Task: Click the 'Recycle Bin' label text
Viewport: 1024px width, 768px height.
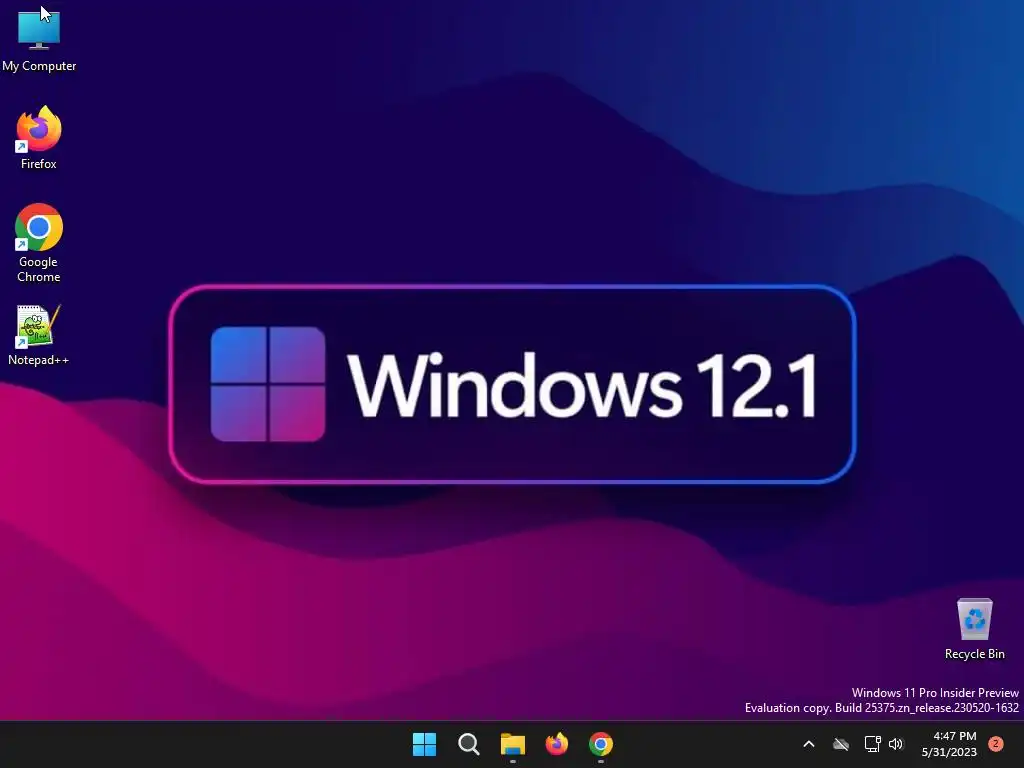Action: click(974, 654)
